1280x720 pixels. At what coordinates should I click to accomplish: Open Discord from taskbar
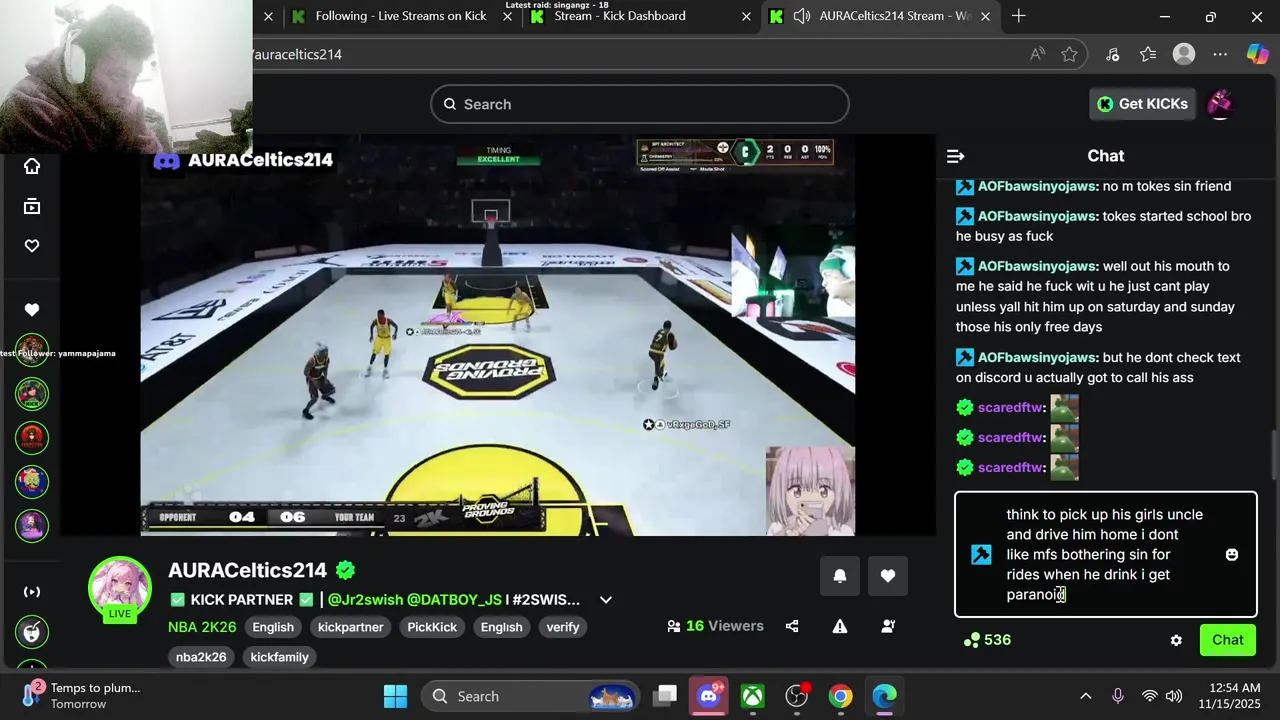click(709, 696)
